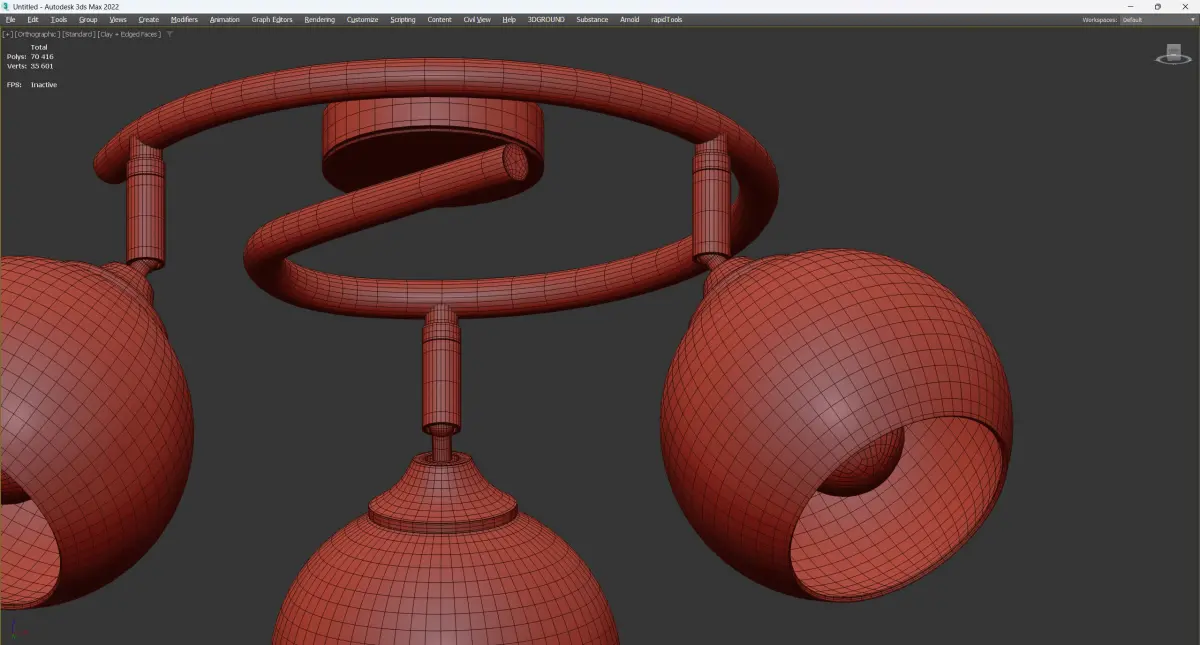Screen dimensions: 1200x645
Task: Click the [+] viewport general menu label
Action: (x=8, y=34)
